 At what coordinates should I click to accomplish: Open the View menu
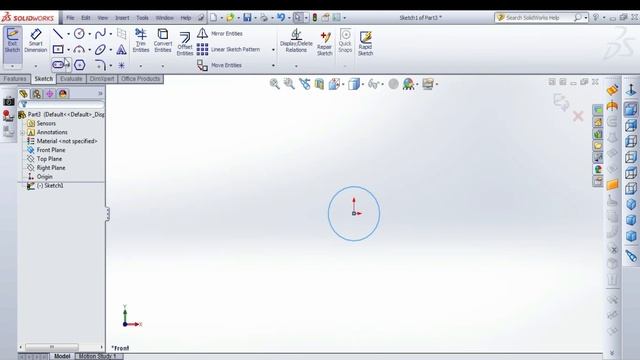coord(103,18)
